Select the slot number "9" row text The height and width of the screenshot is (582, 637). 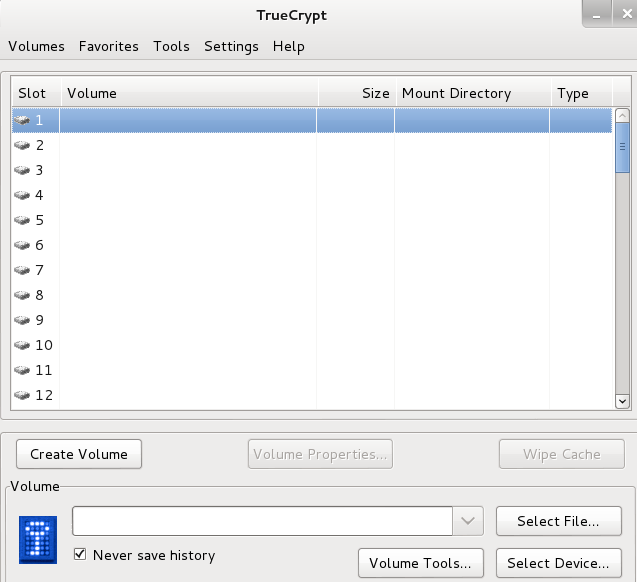tap(39, 320)
